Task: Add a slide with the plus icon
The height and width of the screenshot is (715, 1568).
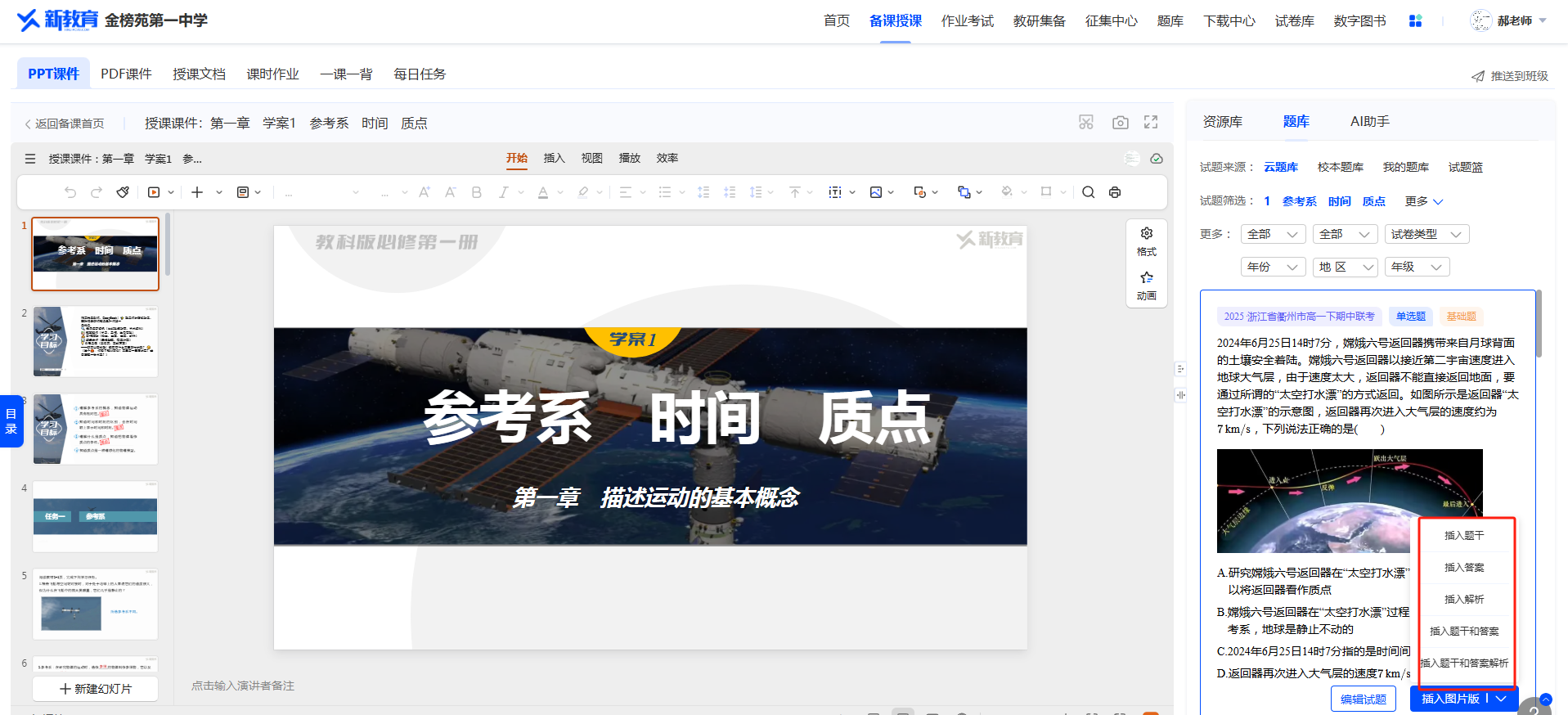Action: click(x=197, y=192)
